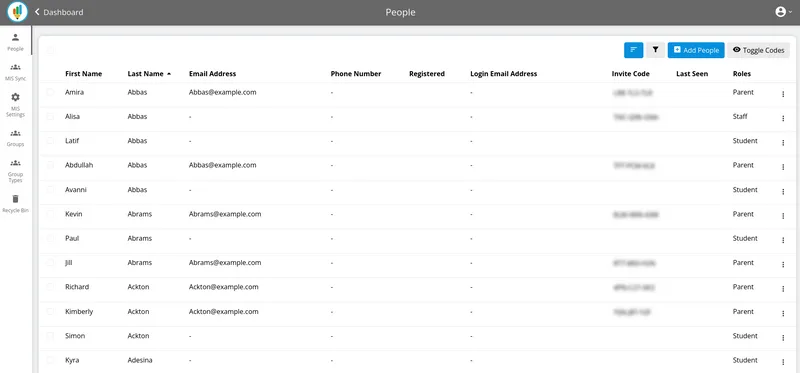Toggle Last Name column sort order
The image size is (800, 373).
[149, 73]
